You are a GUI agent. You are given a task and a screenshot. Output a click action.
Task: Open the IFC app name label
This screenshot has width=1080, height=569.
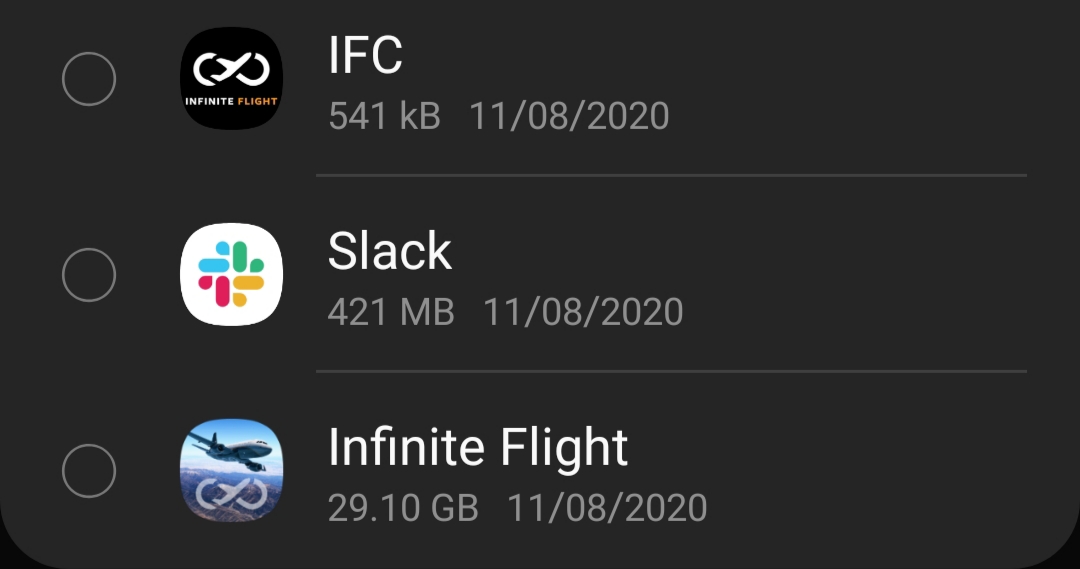click(x=365, y=56)
